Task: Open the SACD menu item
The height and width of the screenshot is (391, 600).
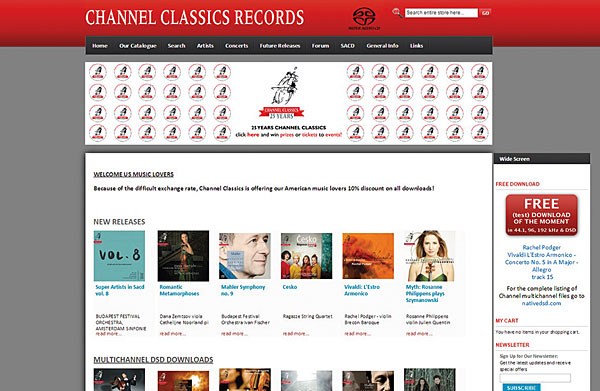Action: point(347,46)
